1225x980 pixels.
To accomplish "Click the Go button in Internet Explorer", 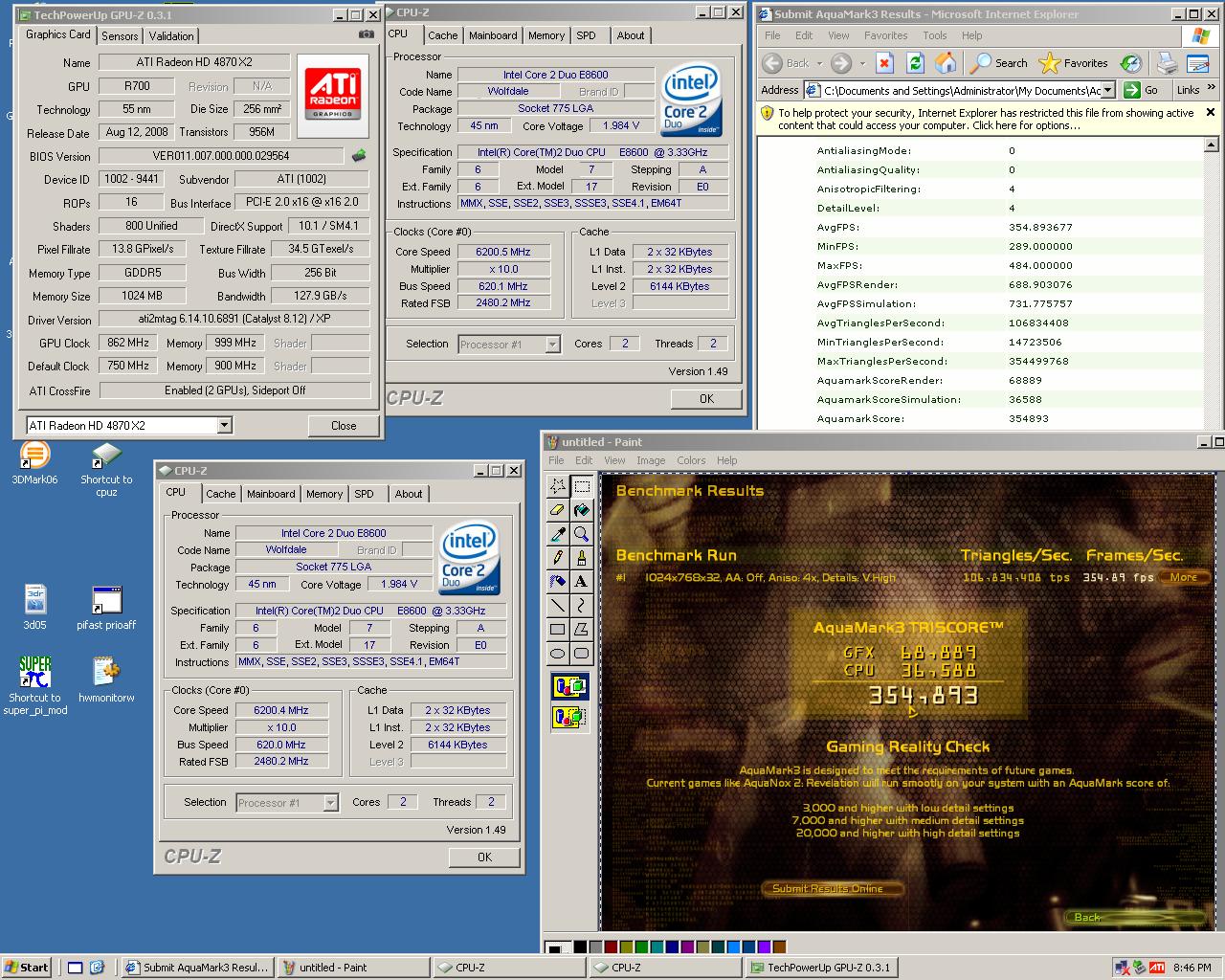I will click(1143, 90).
